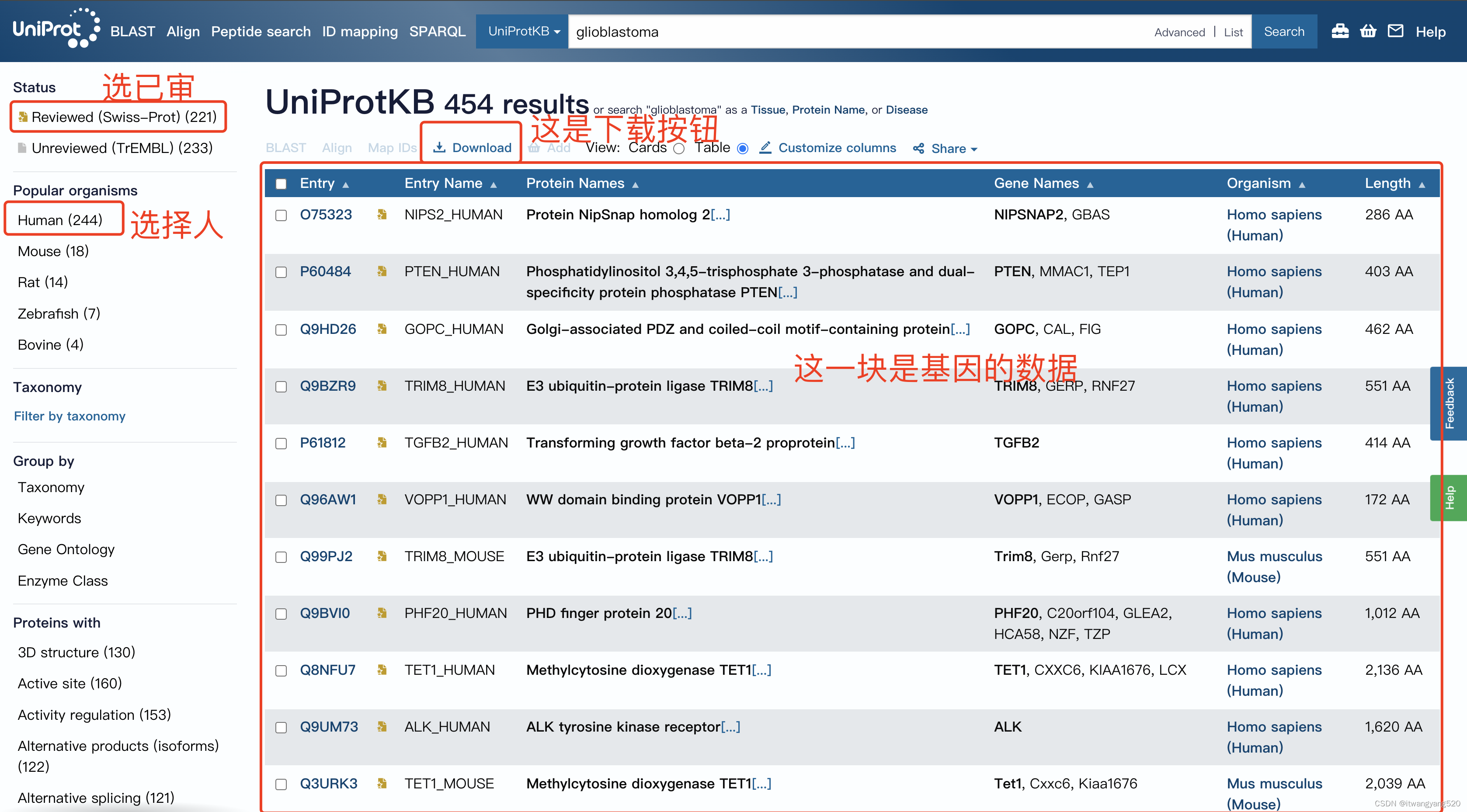Click the Search button
Screen dimensions: 1467x812
point(1284,31)
